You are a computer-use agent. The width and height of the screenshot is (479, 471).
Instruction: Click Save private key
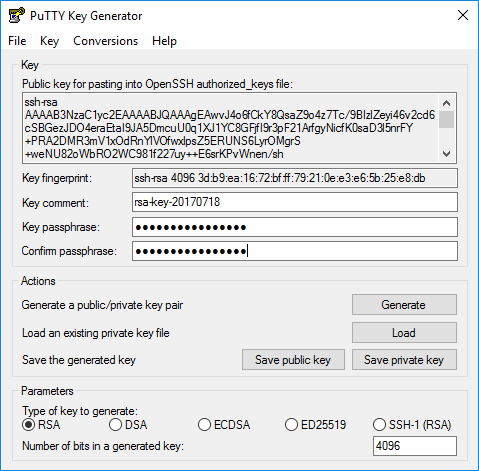tap(404, 360)
